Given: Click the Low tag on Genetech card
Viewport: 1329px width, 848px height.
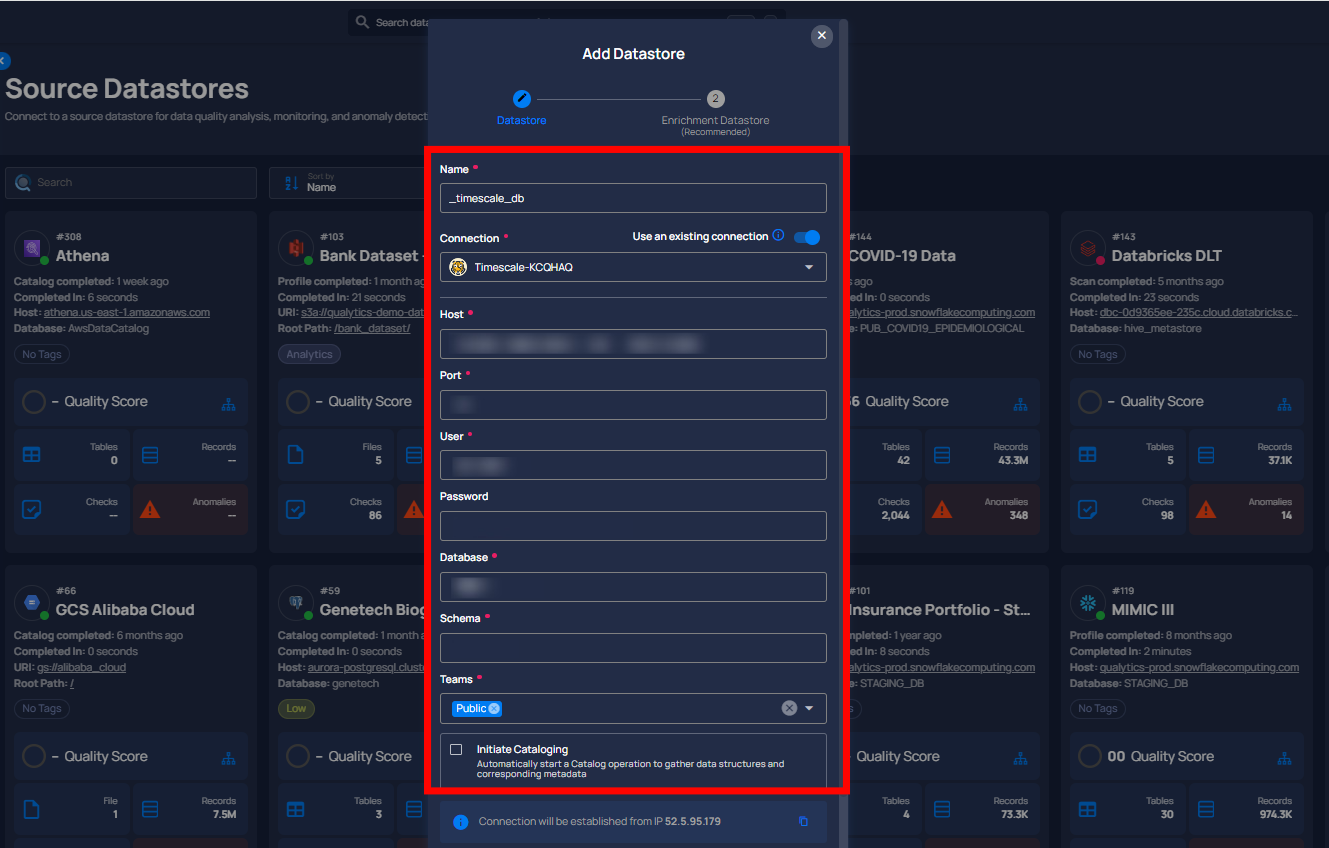Looking at the screenshot, I should click(296, 708).
